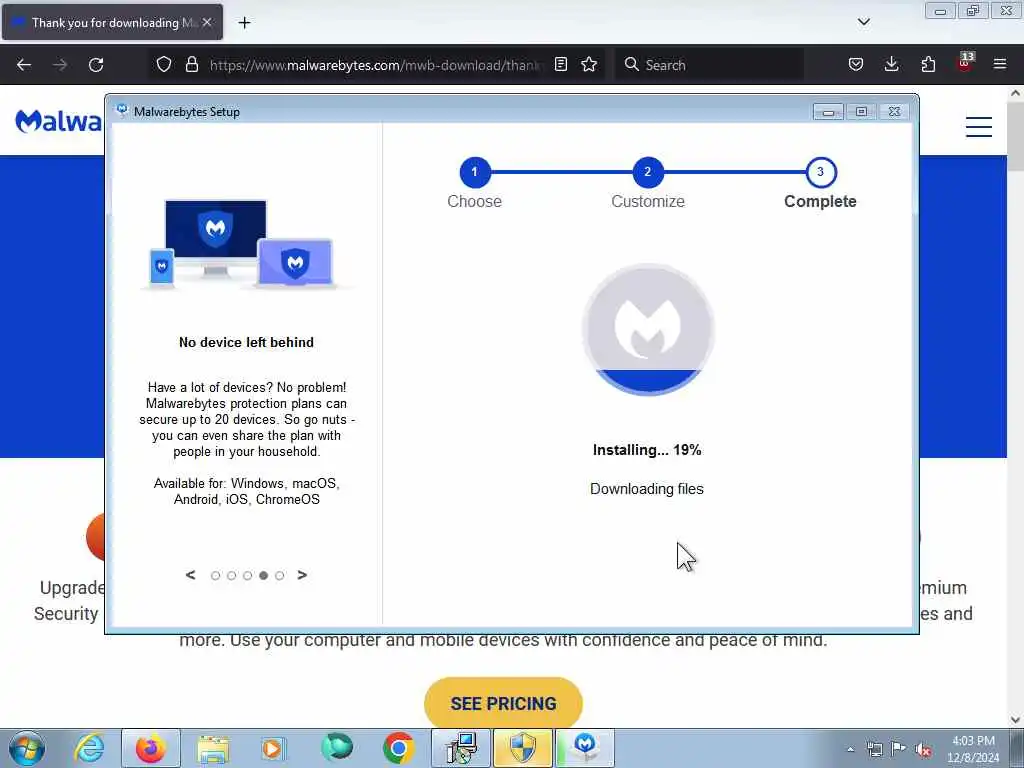Open the network tray icon
The height and width of the screenshot is (768, 1024).
tap(874, 749)
